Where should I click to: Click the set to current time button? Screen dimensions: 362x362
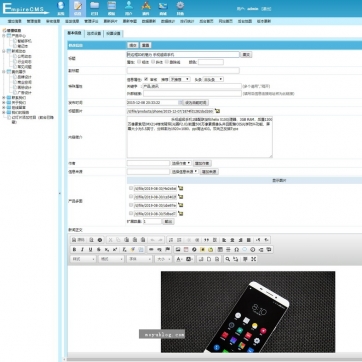coord(196,103)
